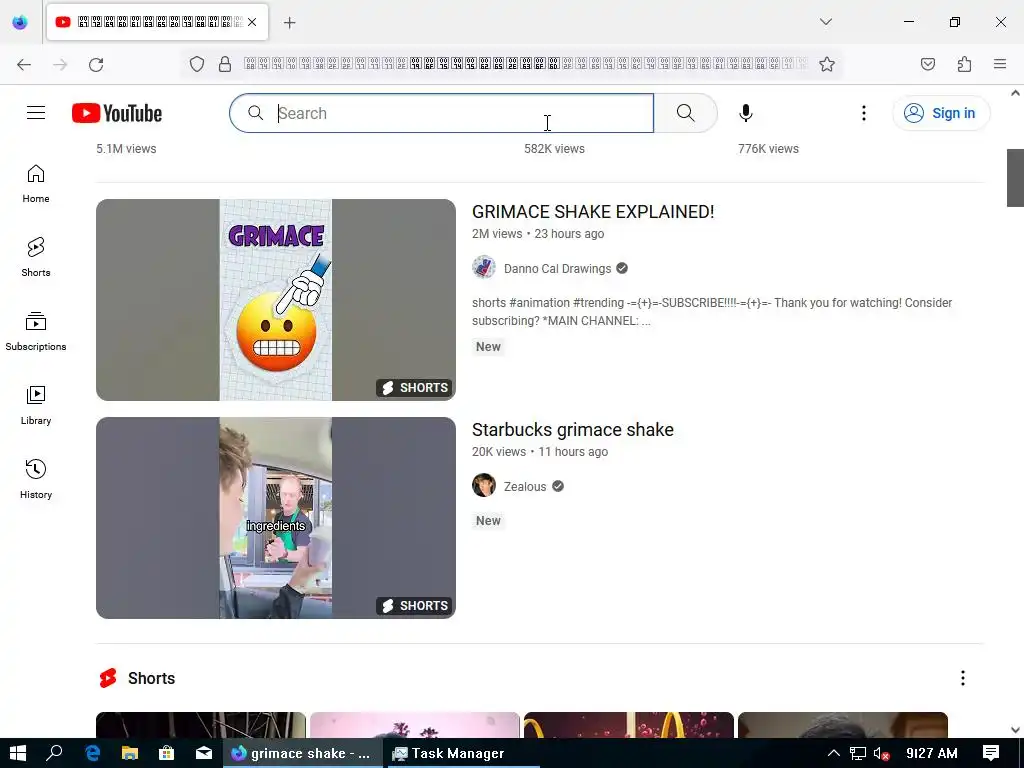
Task: Click the taskbar clock
Action: 932,753
